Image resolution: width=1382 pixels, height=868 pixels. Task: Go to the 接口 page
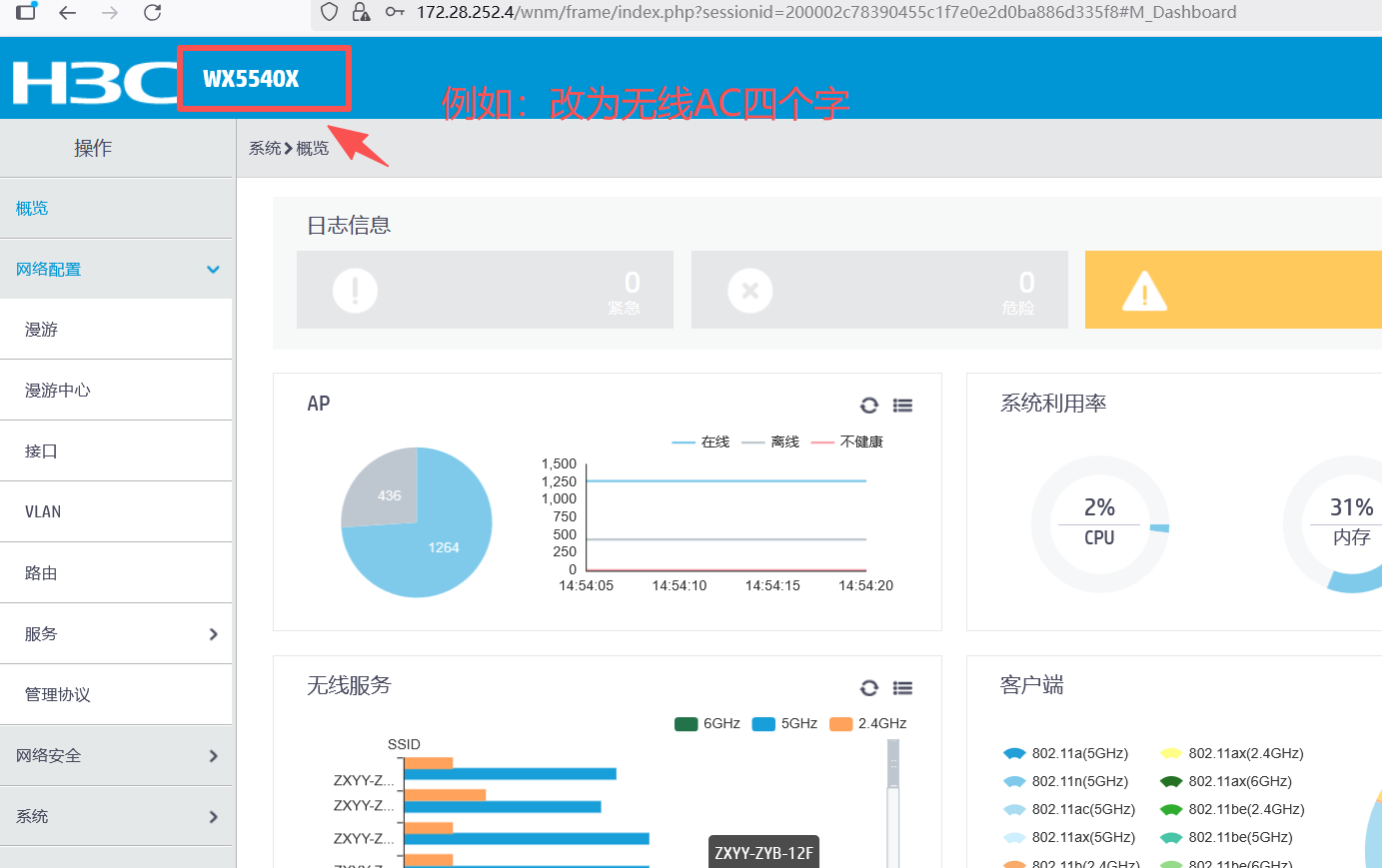(x=116, y=451)
